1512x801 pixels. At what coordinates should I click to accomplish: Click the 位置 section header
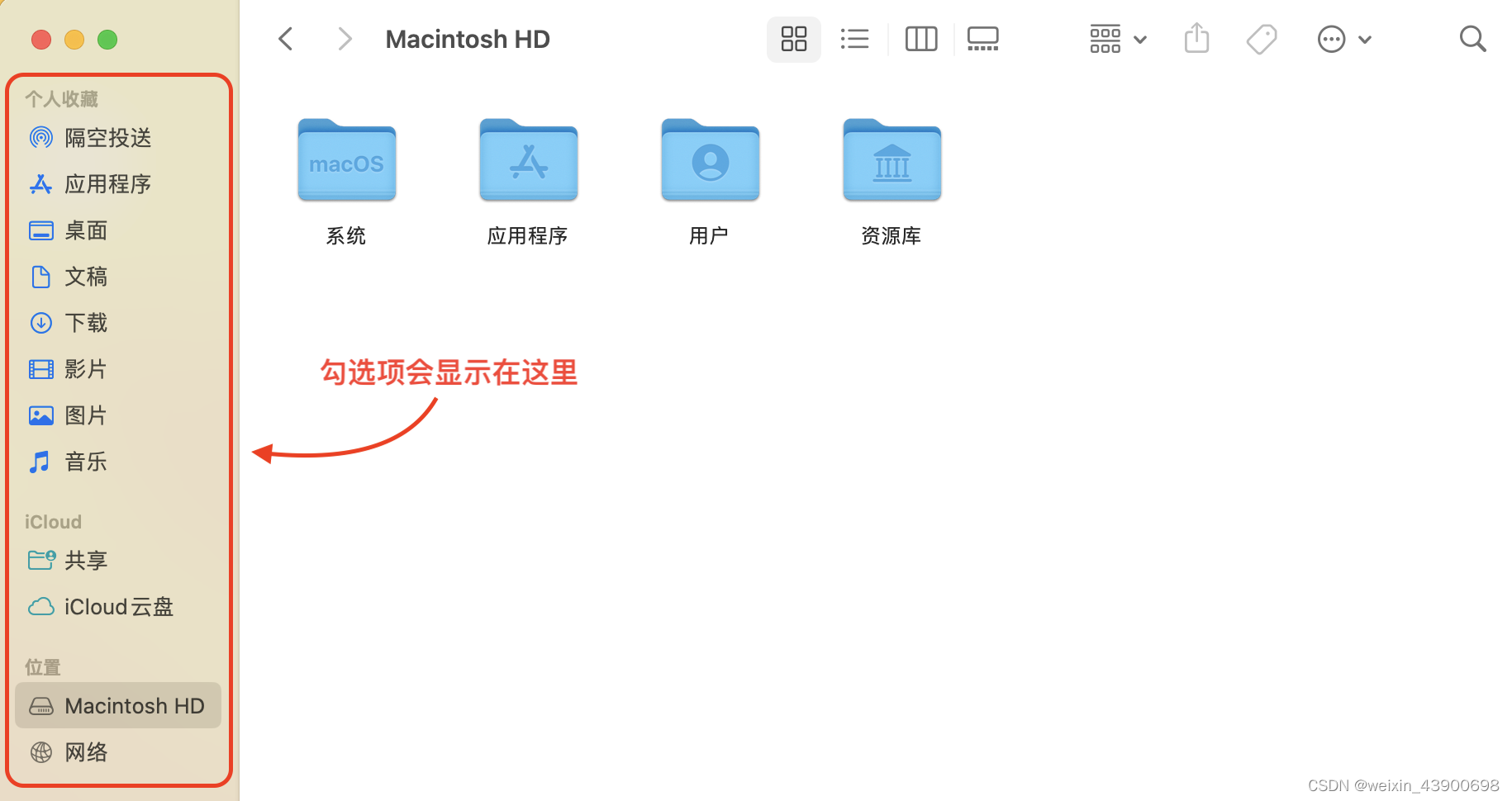click(43, 667)
